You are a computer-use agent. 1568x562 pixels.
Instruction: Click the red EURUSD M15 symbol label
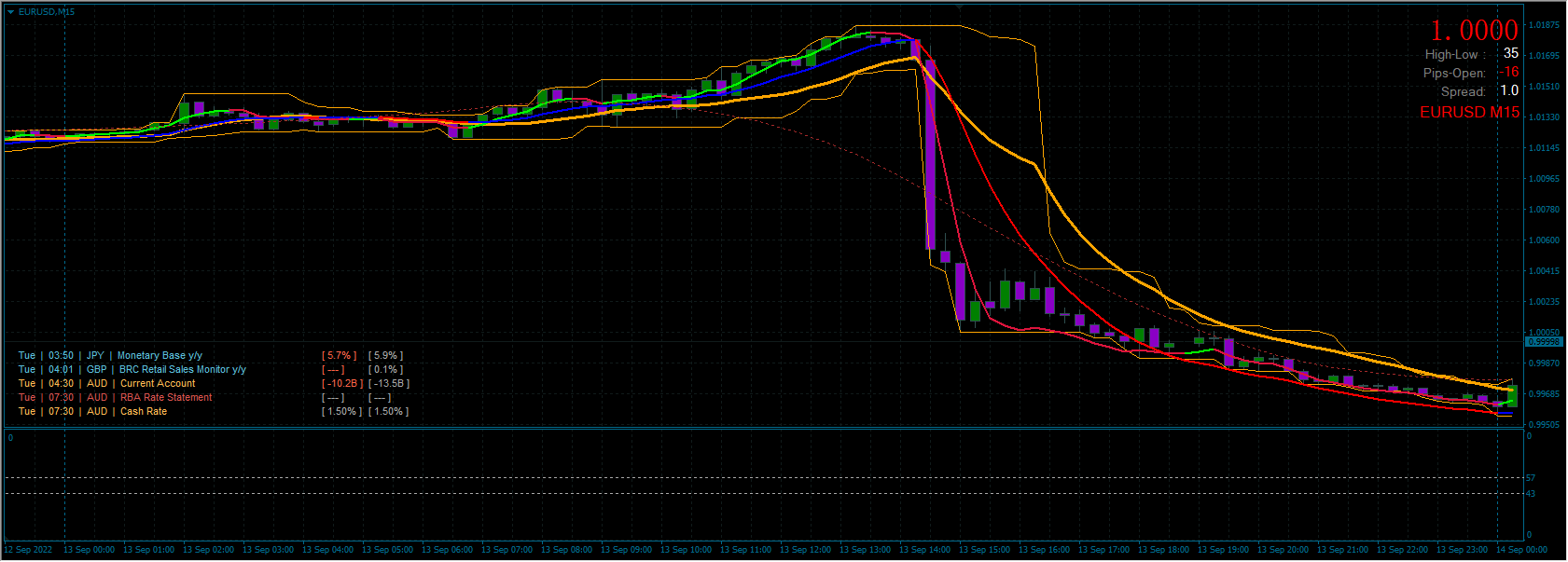[x=1469, y=112]
